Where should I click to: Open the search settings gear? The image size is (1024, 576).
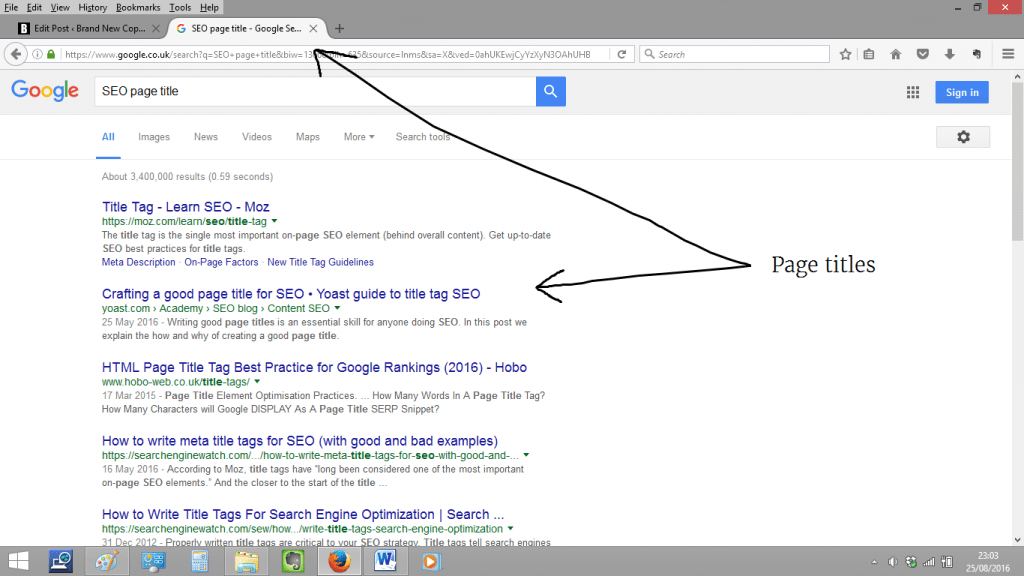(x=963, y=137)
